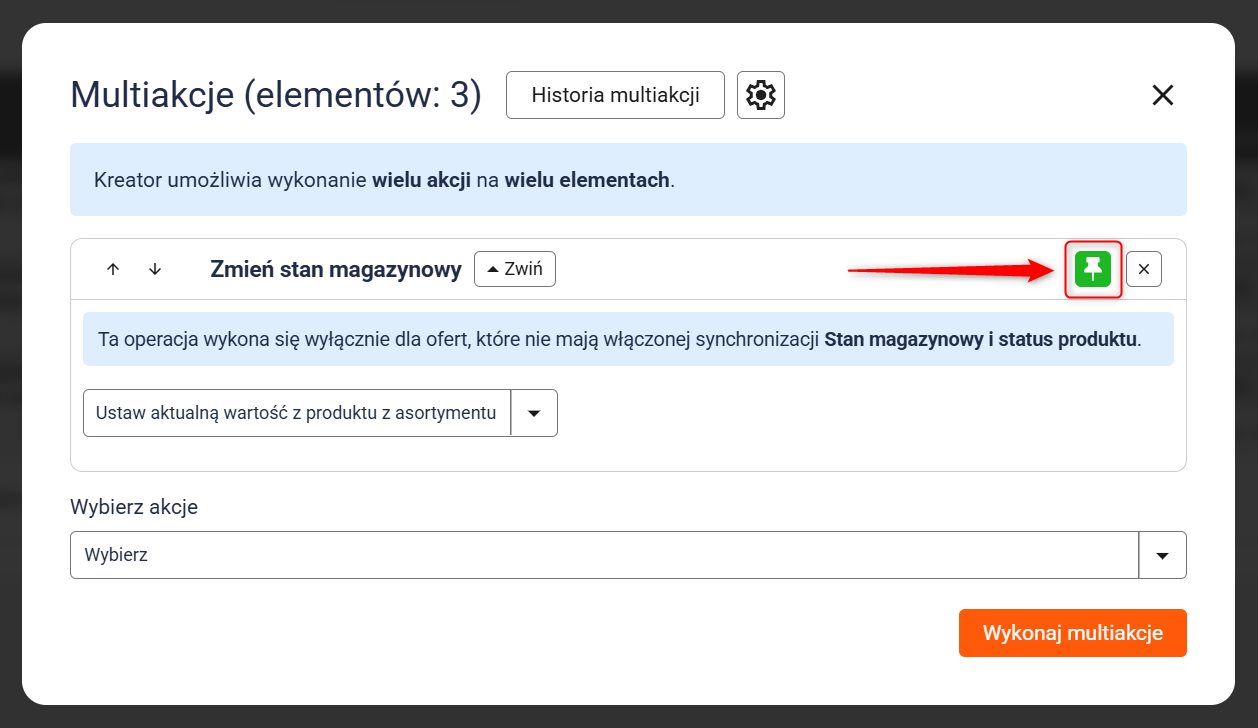Image resolution: width=1258 pixels, height=728 pixels.
Task: Open Historia multiakcji
Action: pyautogui.click(x=615, y=95)
